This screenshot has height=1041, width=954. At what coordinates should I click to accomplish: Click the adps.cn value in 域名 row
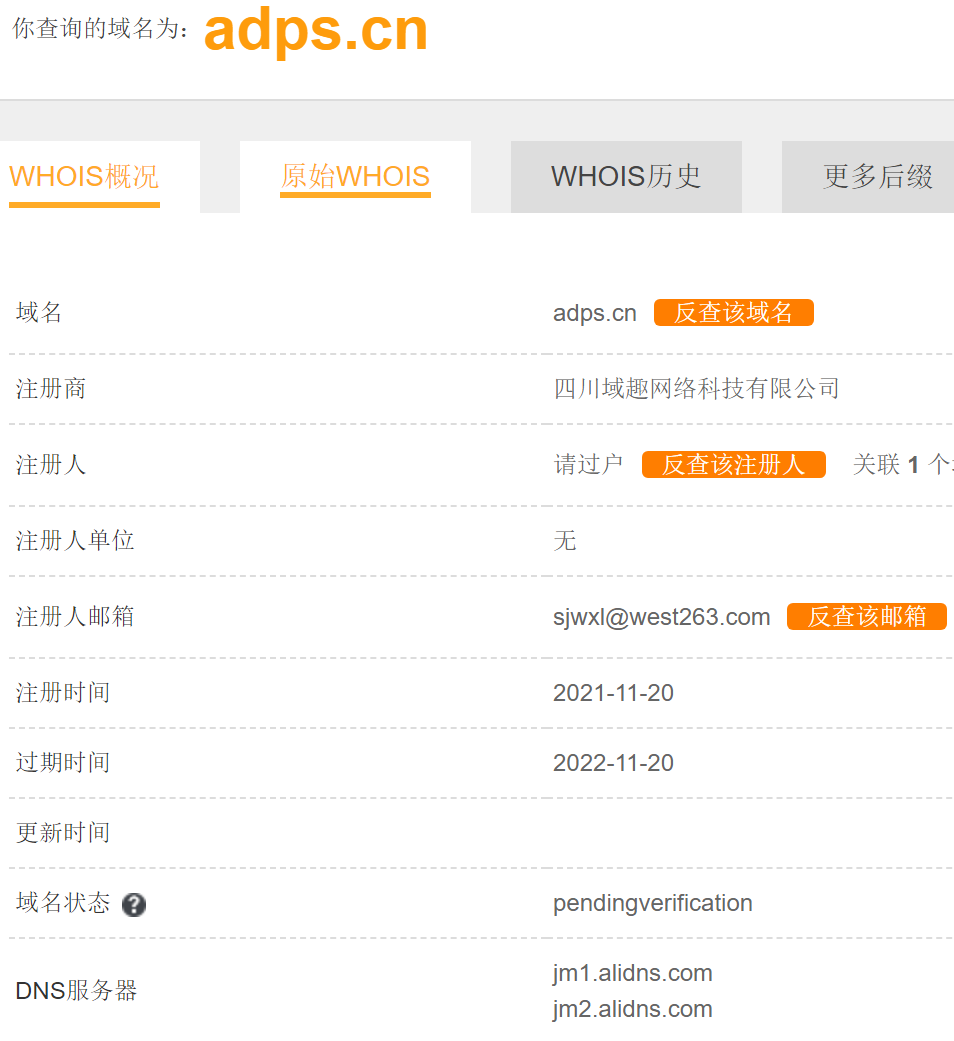(x=594, y=313)
